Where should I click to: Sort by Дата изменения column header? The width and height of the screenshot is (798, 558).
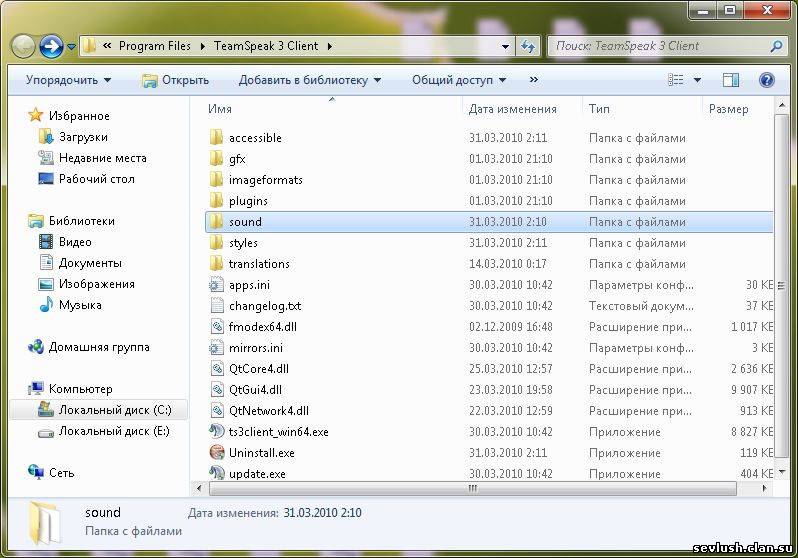click(x=512, y=109)
